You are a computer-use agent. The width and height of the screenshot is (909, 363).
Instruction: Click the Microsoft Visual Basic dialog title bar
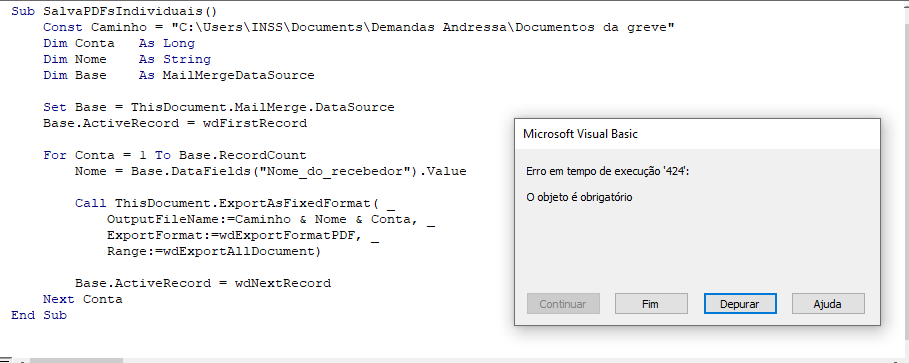(697, 133)
